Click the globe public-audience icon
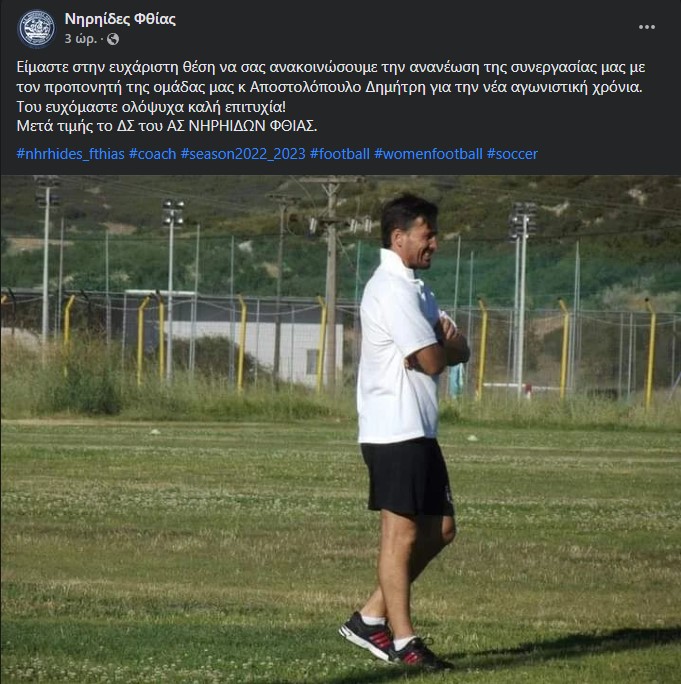Screen dimensions: 681x684 pos(113,39)
